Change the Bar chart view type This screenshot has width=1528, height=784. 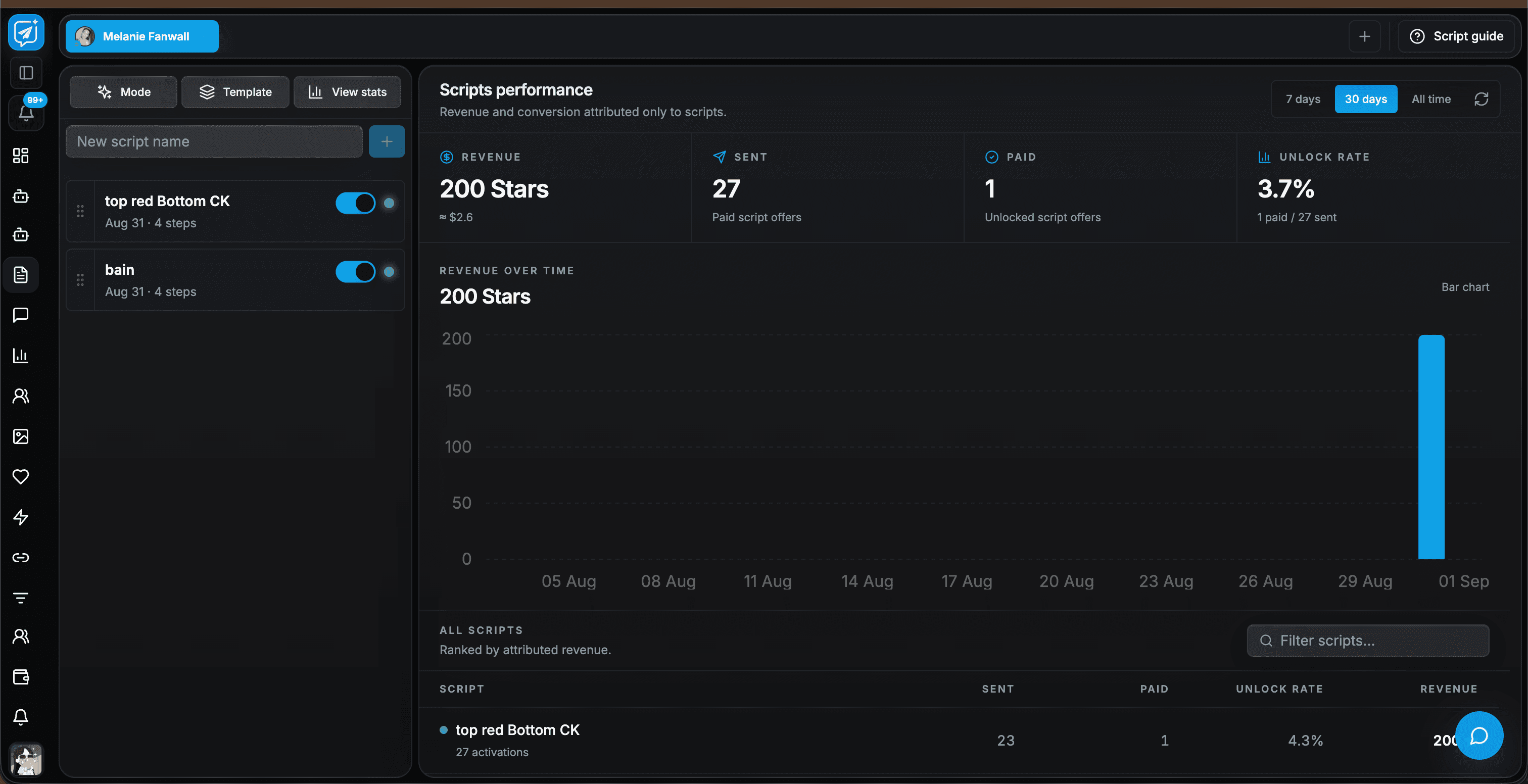click(1465, 287)
